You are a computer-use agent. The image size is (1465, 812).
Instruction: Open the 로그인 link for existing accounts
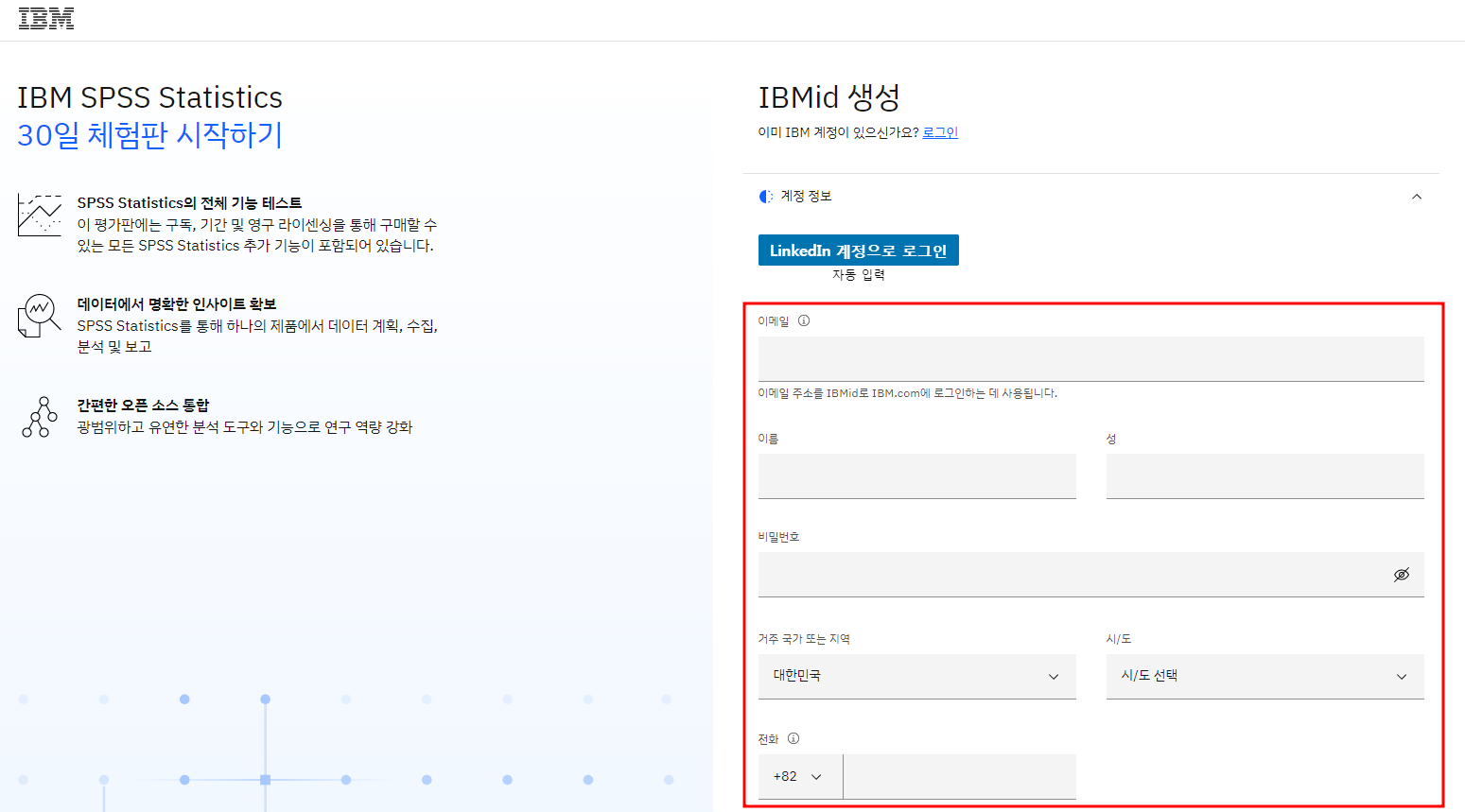point(939,132)
